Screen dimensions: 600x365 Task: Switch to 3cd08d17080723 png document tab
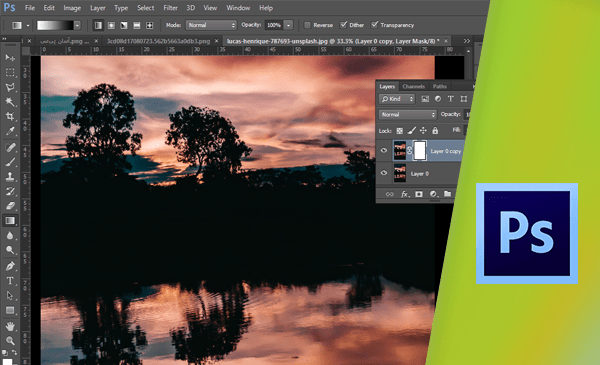click(x=158, y=41)
